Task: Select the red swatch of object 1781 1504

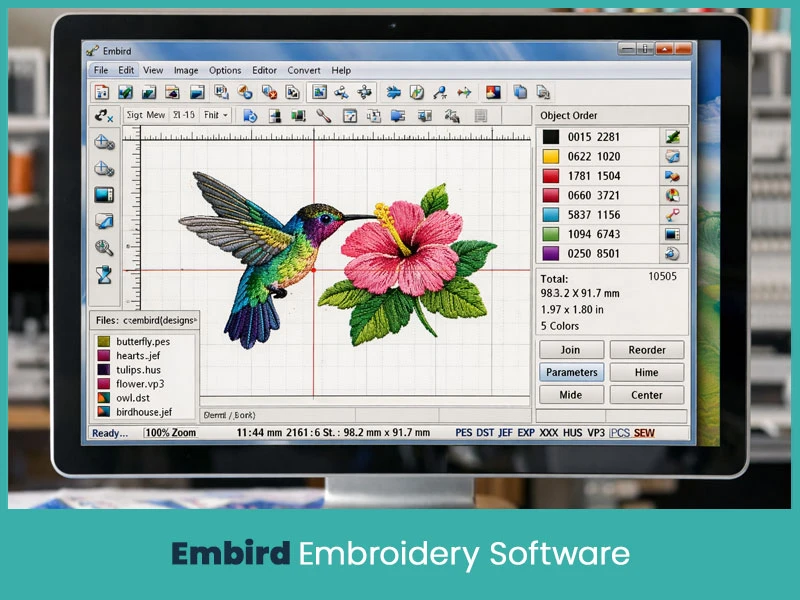Action: point(551,176)
